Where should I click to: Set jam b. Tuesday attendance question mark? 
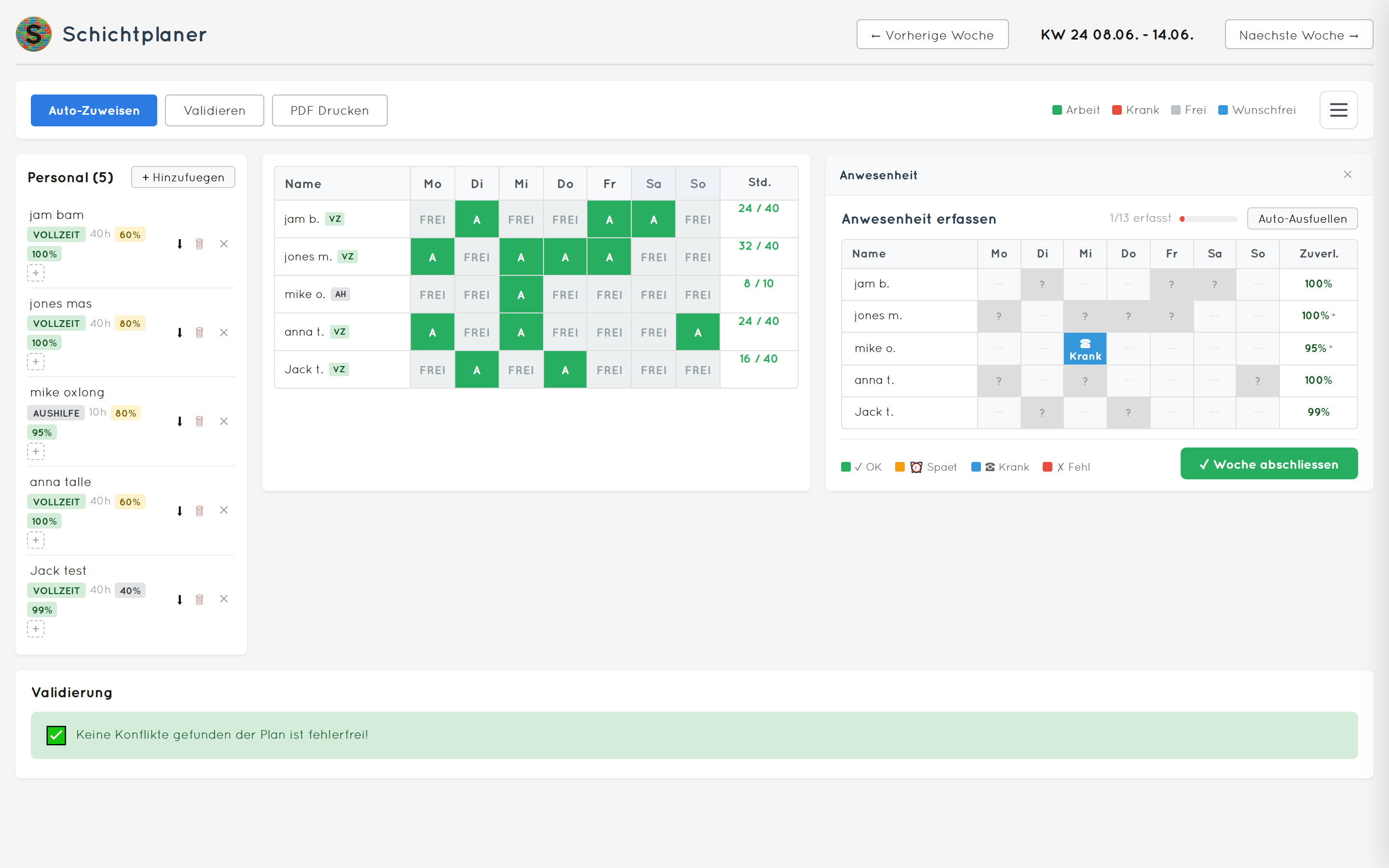(1042, 284)
